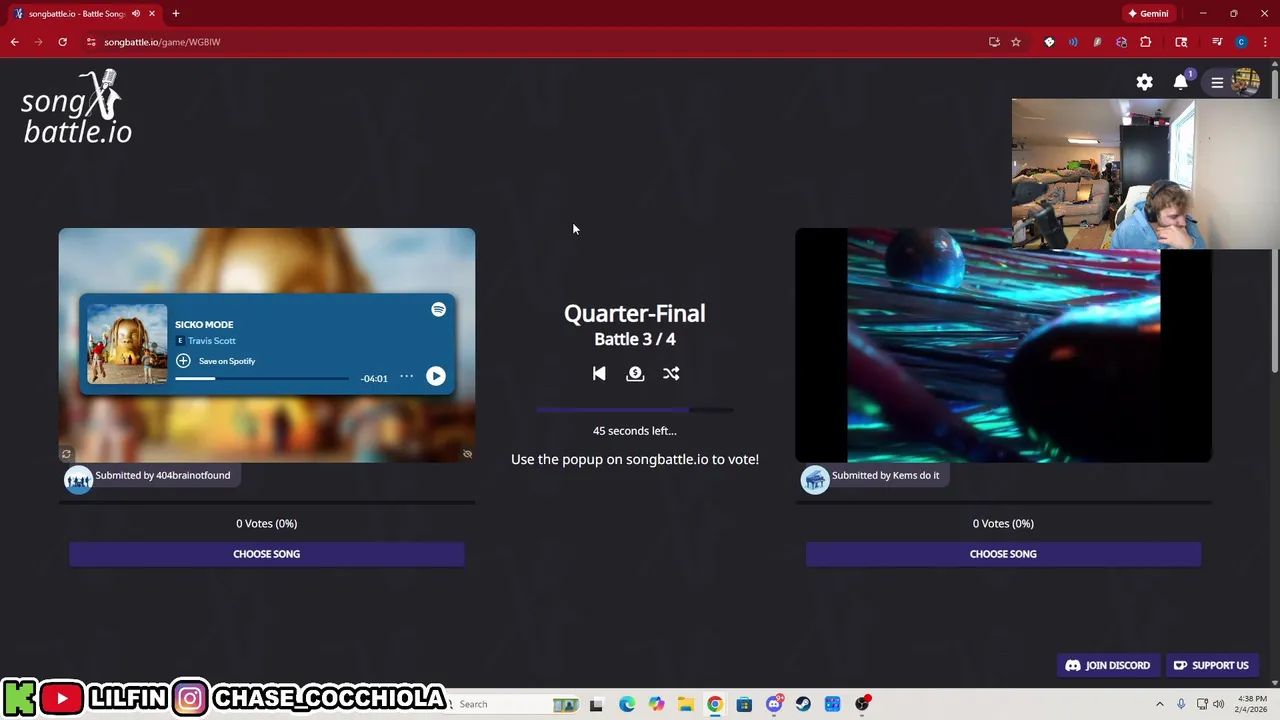Click the 404brainotfound submitter avatar
This screenshot has height=720, width=1280.
(78, 479)
